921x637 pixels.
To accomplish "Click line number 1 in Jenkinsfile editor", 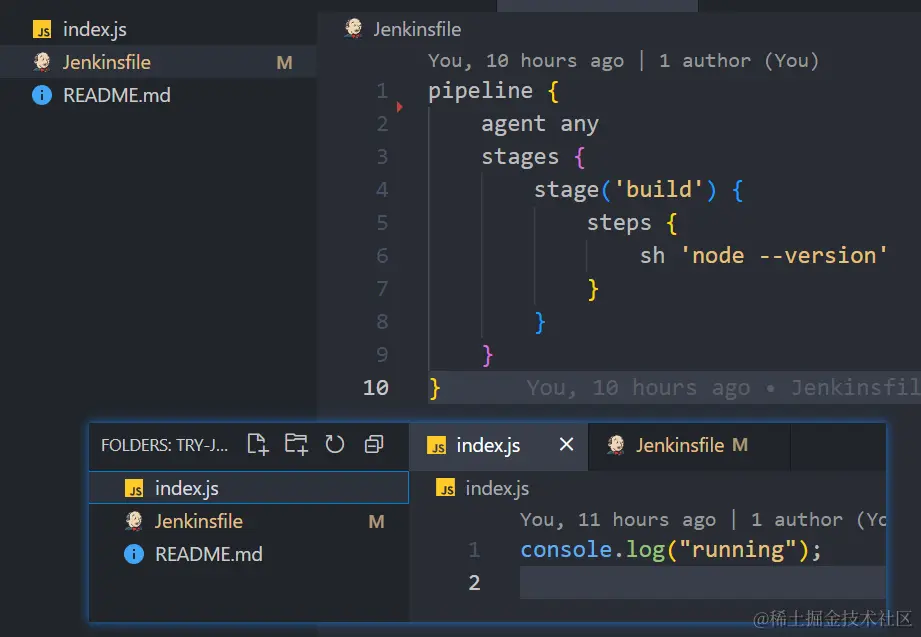I will click(x=382, y=91).
